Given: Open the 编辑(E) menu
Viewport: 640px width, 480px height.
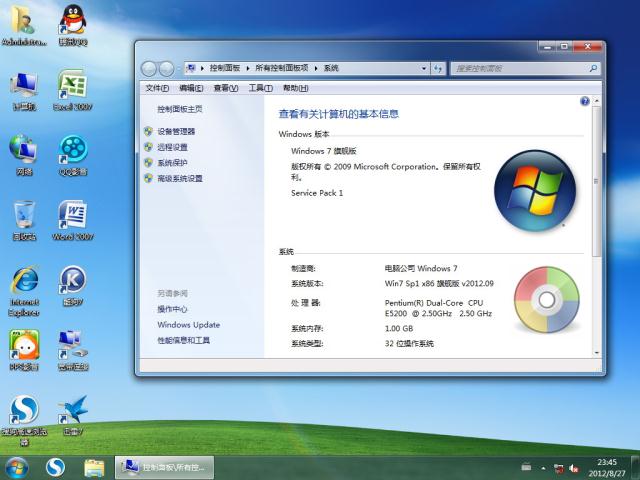Looking at the screenshot, I should [191, 88].
